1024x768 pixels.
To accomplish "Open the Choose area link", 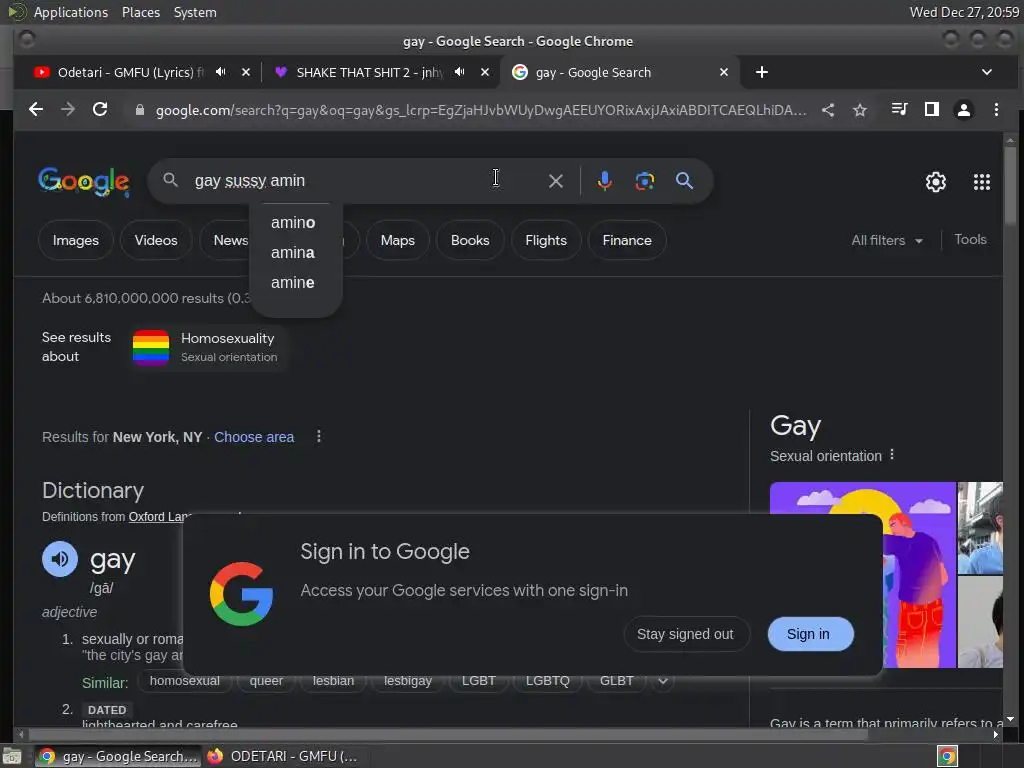I will pyautogui.click(x=254, y=437).
